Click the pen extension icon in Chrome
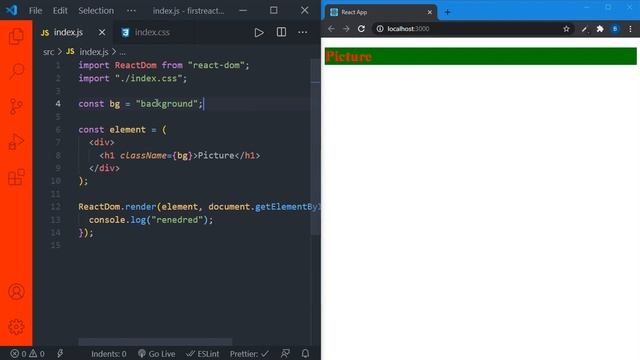 click(584, 29)
